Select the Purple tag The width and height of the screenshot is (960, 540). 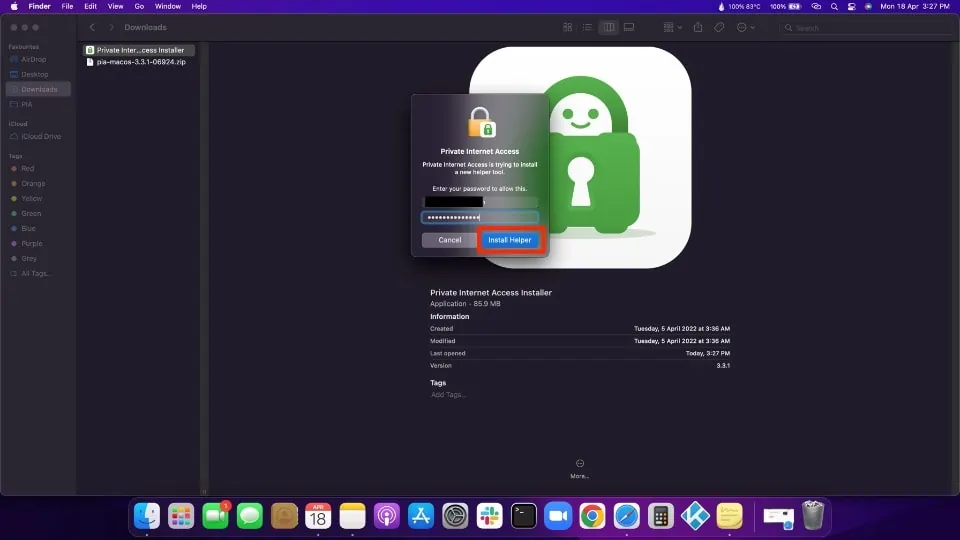[31, 244]
